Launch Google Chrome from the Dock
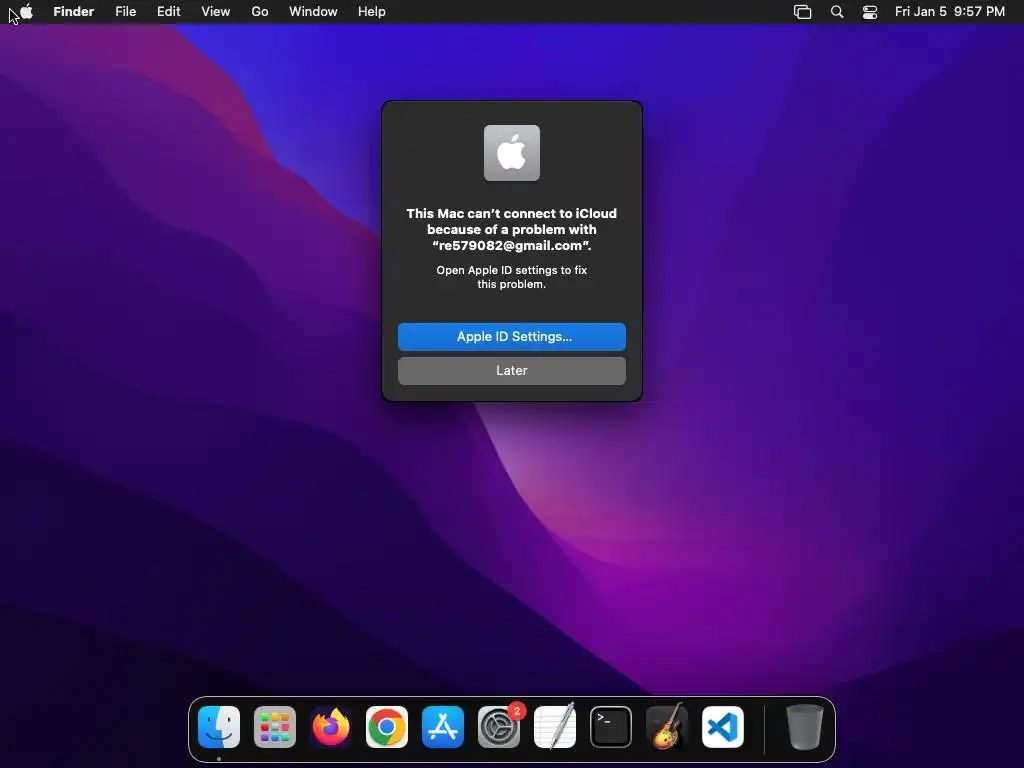This screenshot has width=1024, height=768. coord(387,727)
